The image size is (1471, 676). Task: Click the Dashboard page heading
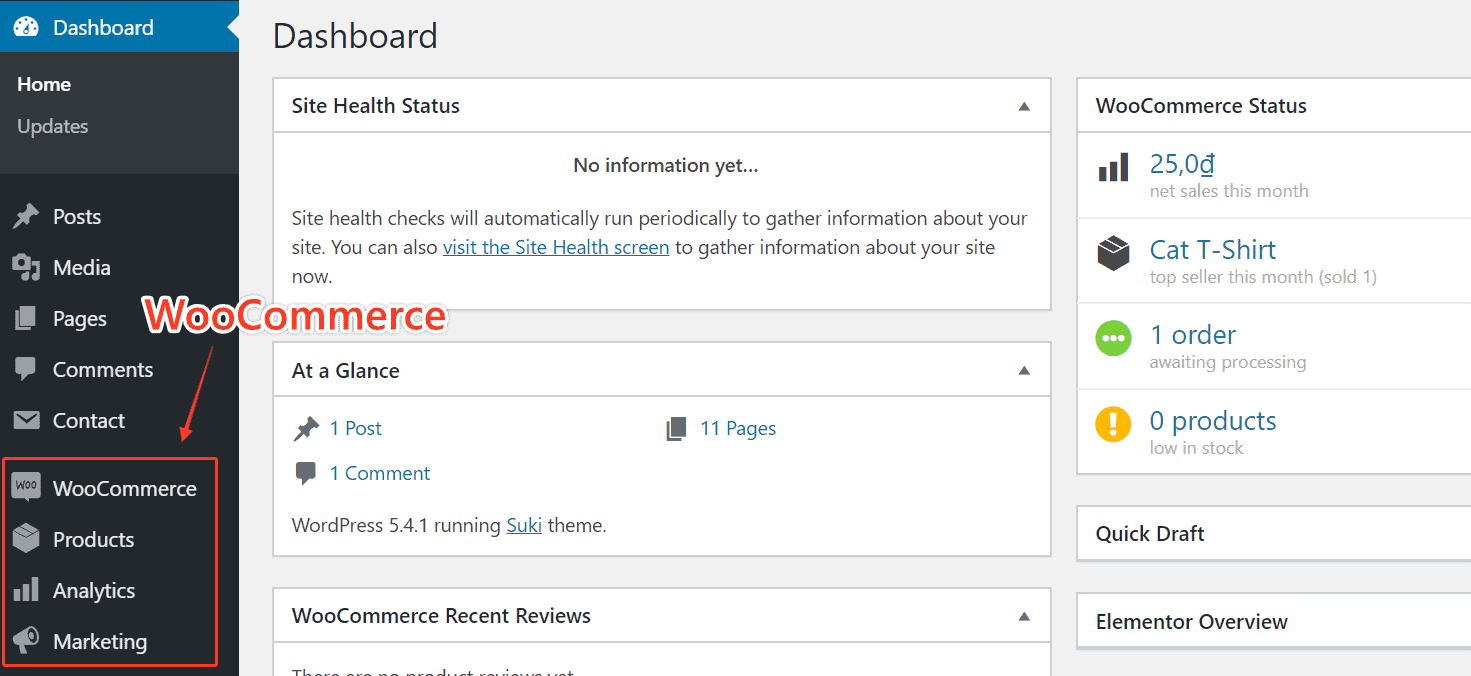click(x=355, y=36)
